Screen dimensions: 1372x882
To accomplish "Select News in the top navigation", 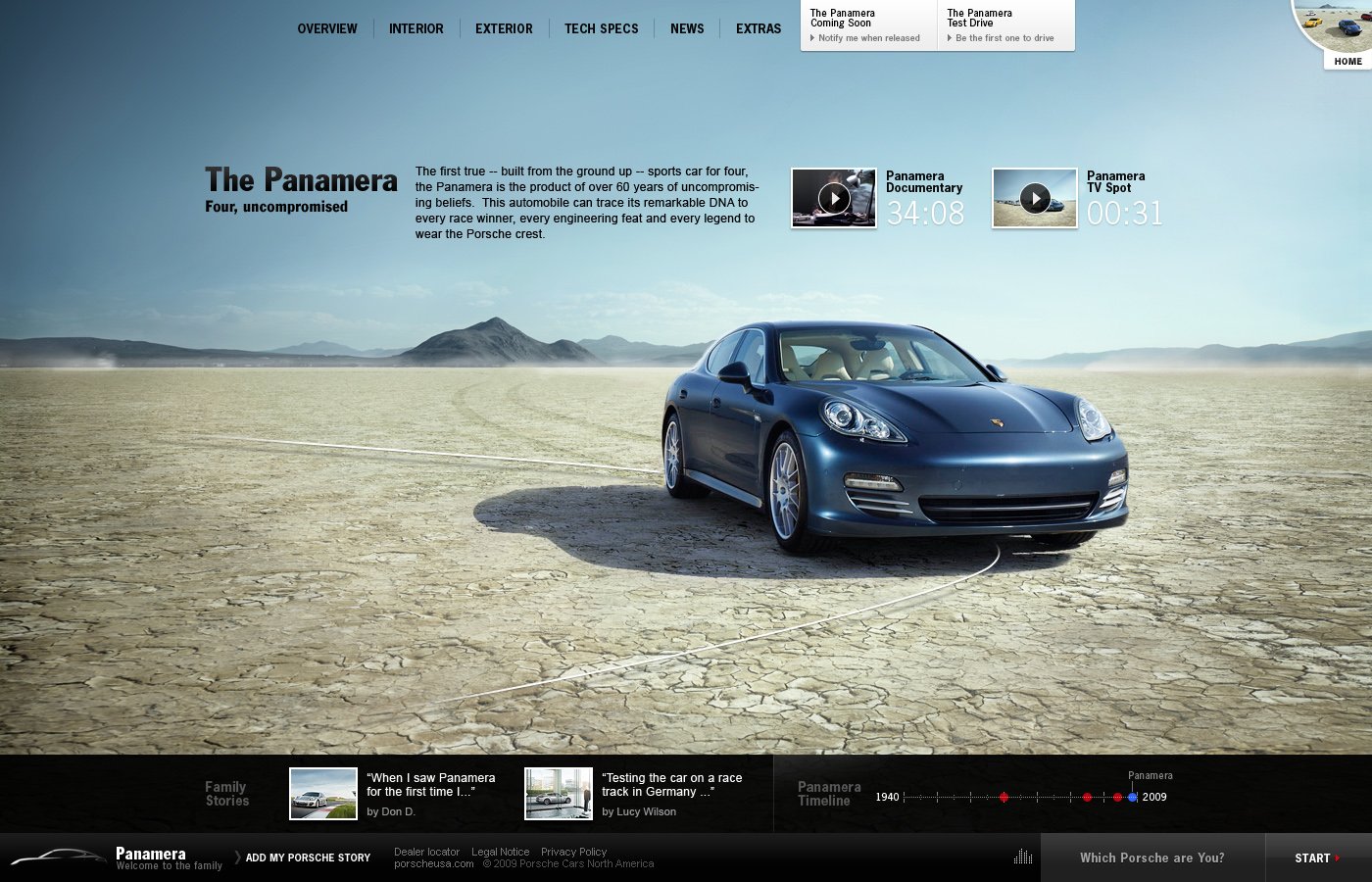I will (687, 29).
